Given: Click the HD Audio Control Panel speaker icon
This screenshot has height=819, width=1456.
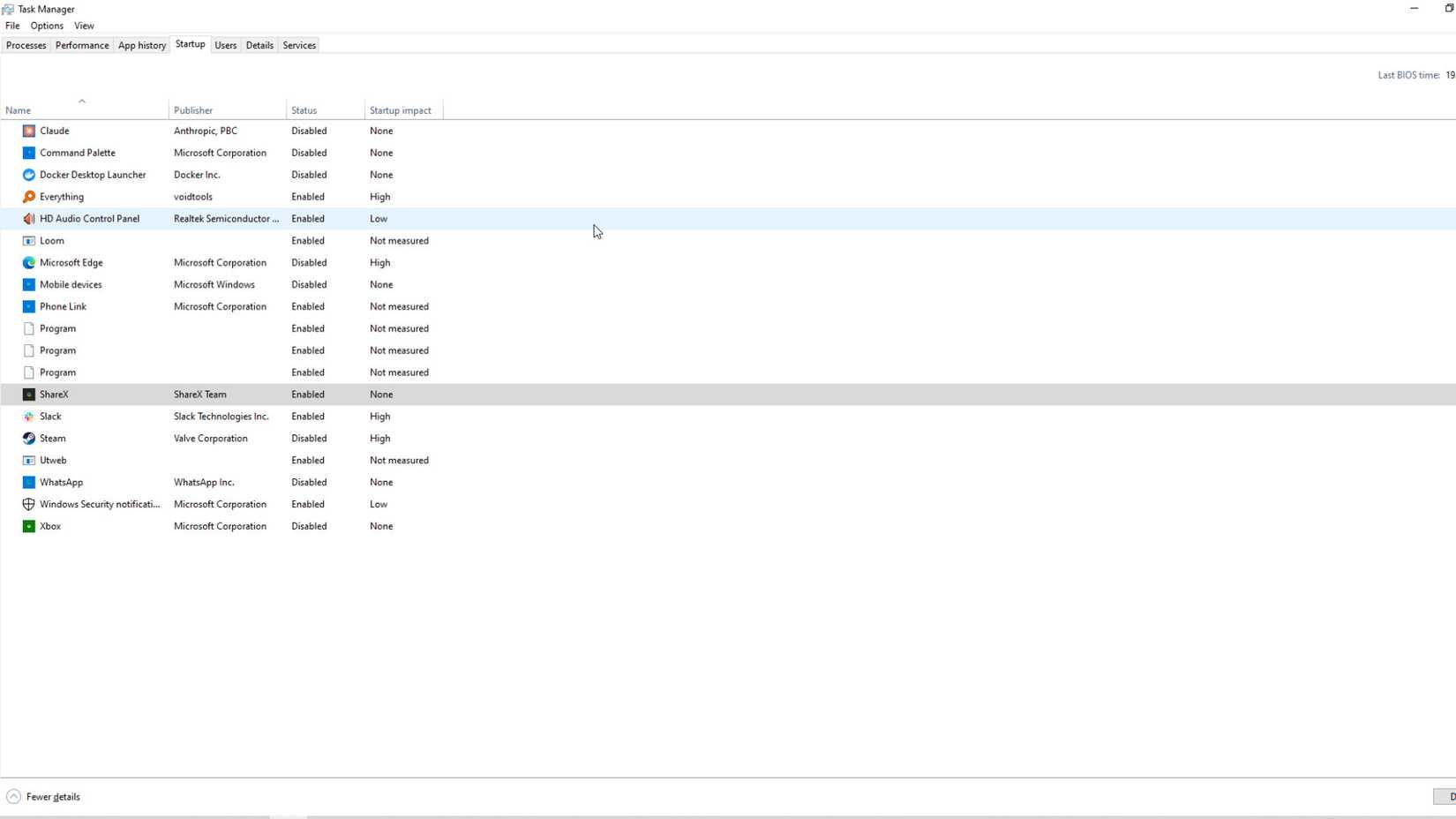Looking at the screenshot, I should click(29, 219).
